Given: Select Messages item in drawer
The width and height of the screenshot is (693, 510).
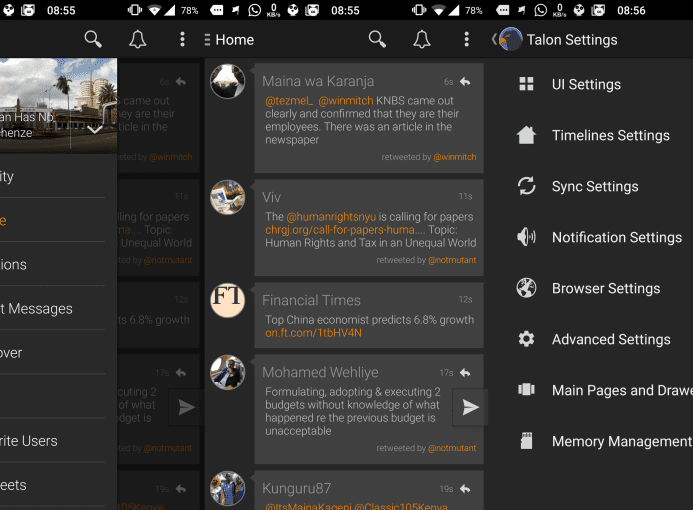Looking at the screenshot, I should pos(52,308).
